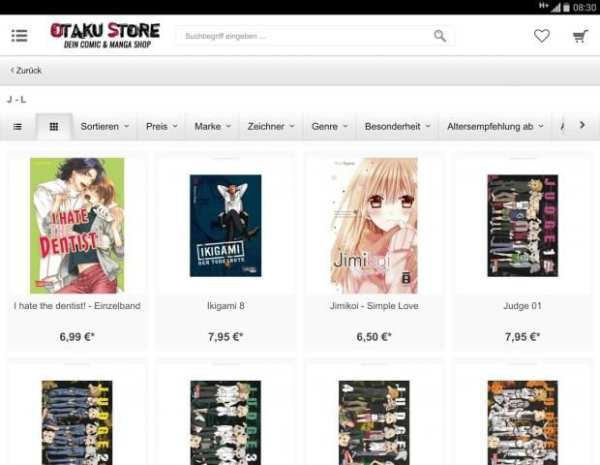Open Judge 3 cover thumbnail
This screenshot has width=600, height=465.
(x=225, y=423)
